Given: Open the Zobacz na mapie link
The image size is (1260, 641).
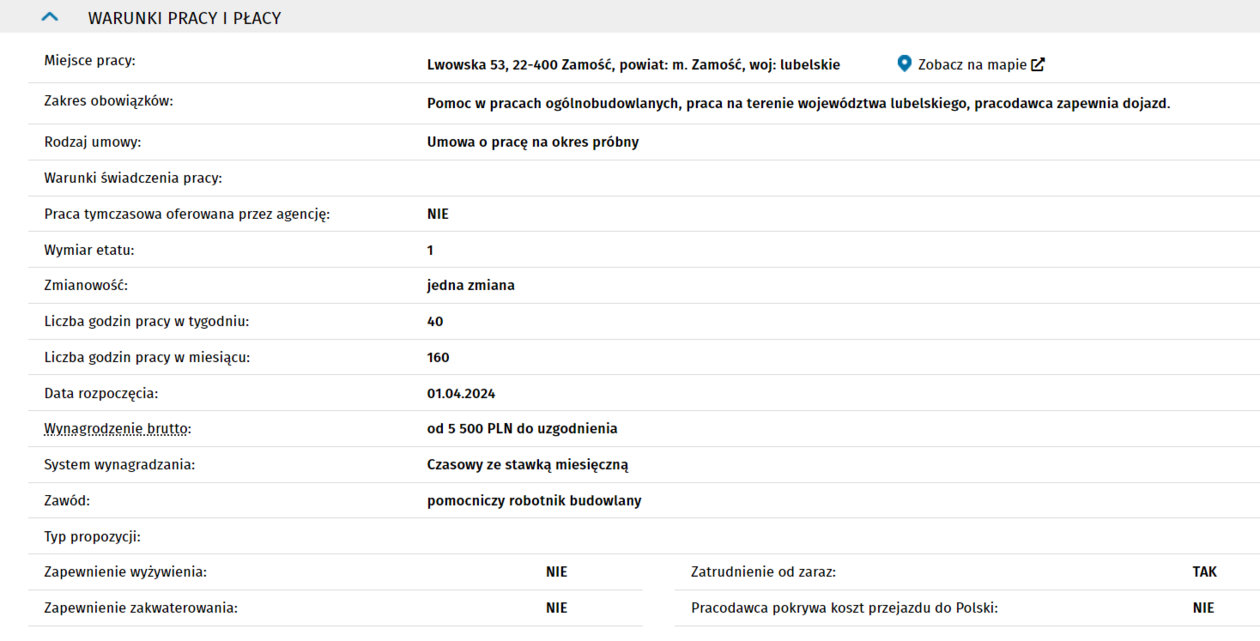Looking at the screenshot, I should pos(971,65).
